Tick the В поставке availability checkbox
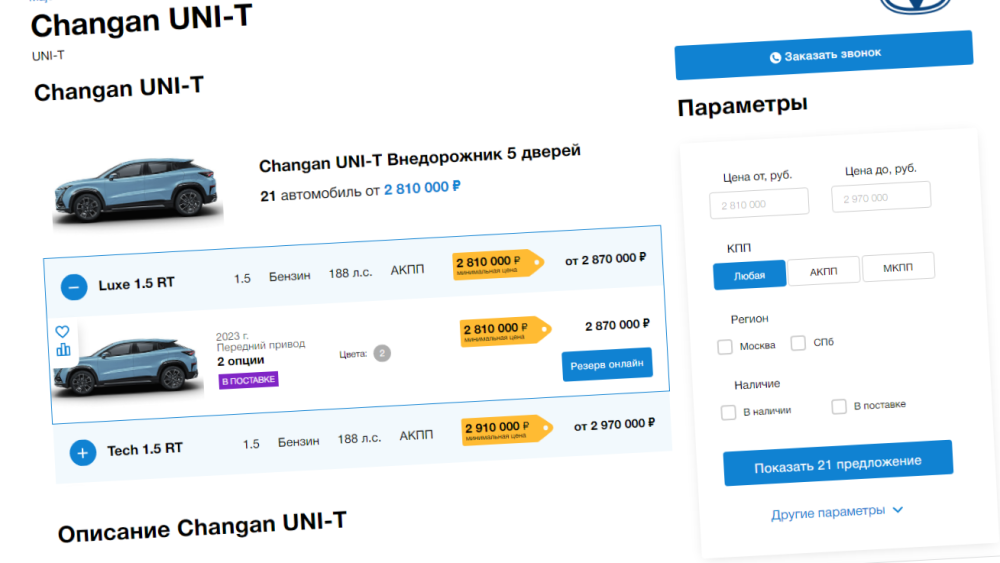The image size is (1000, 563). pos(839,406)
